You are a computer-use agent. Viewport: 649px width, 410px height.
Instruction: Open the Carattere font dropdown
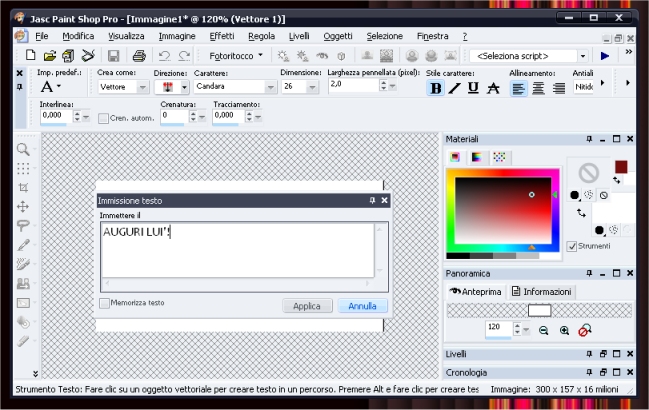[269, 87]
